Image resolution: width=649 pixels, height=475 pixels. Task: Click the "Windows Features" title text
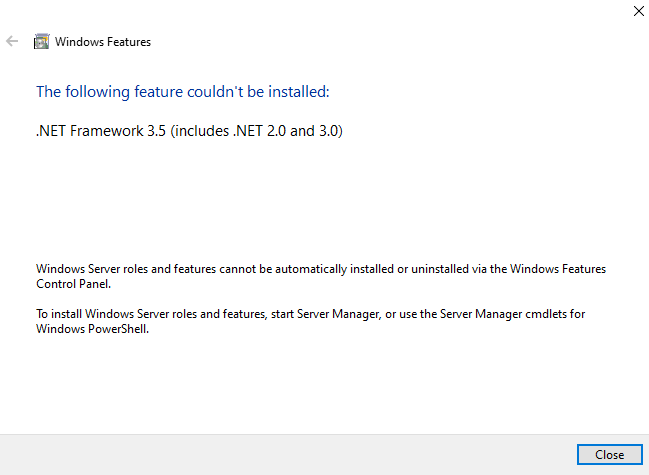[x=103, y=42]
